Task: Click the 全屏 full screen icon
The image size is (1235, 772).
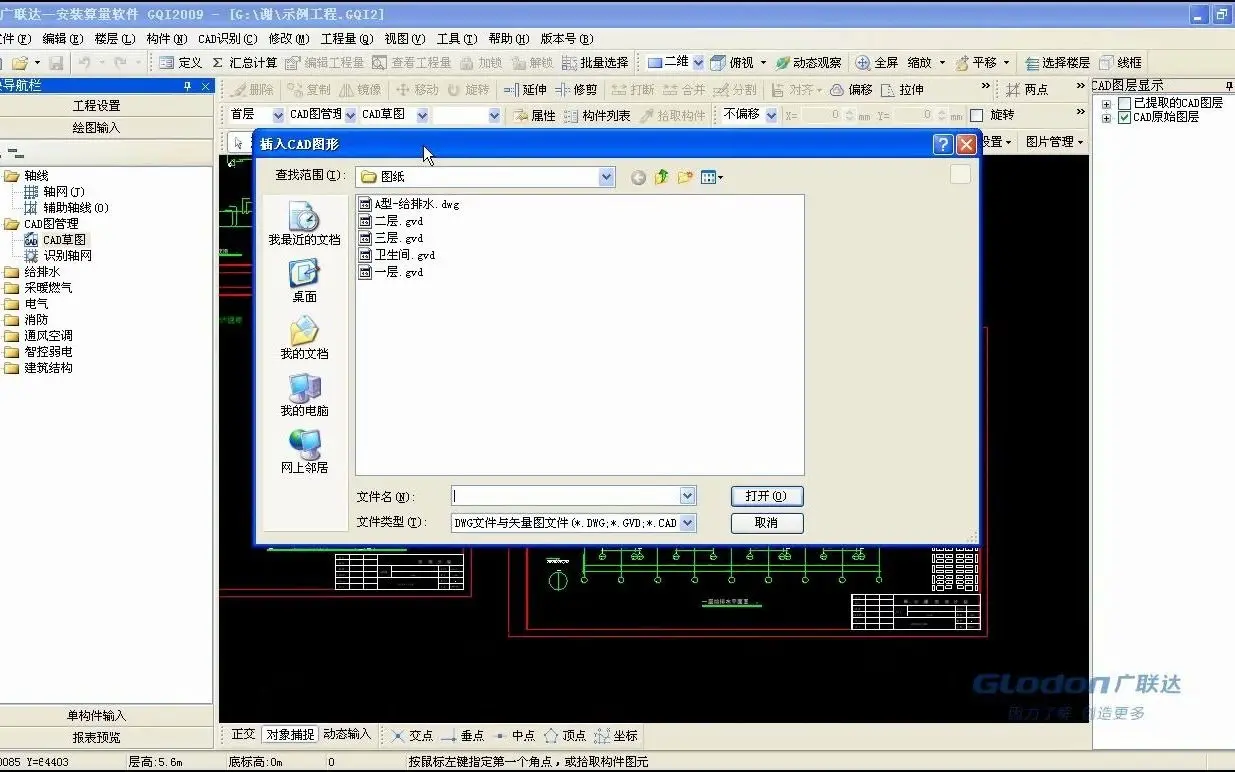Action: [x=863, y=62]
